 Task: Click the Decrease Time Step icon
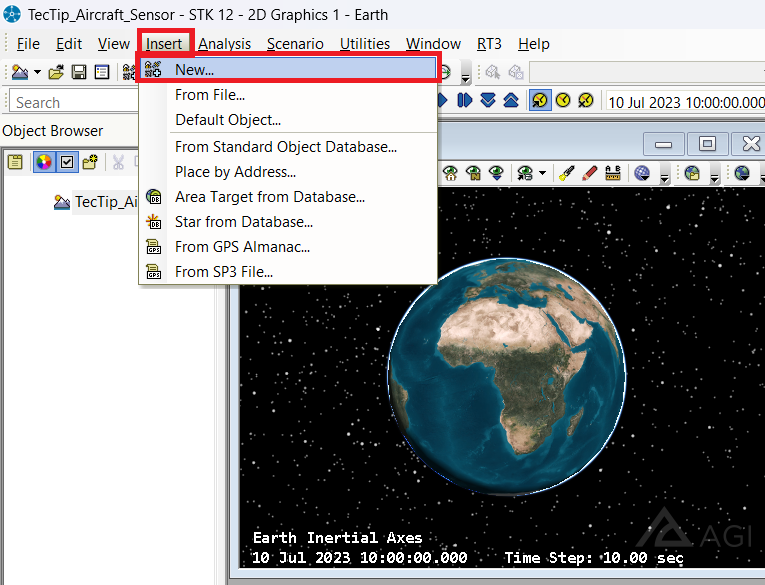488,101
